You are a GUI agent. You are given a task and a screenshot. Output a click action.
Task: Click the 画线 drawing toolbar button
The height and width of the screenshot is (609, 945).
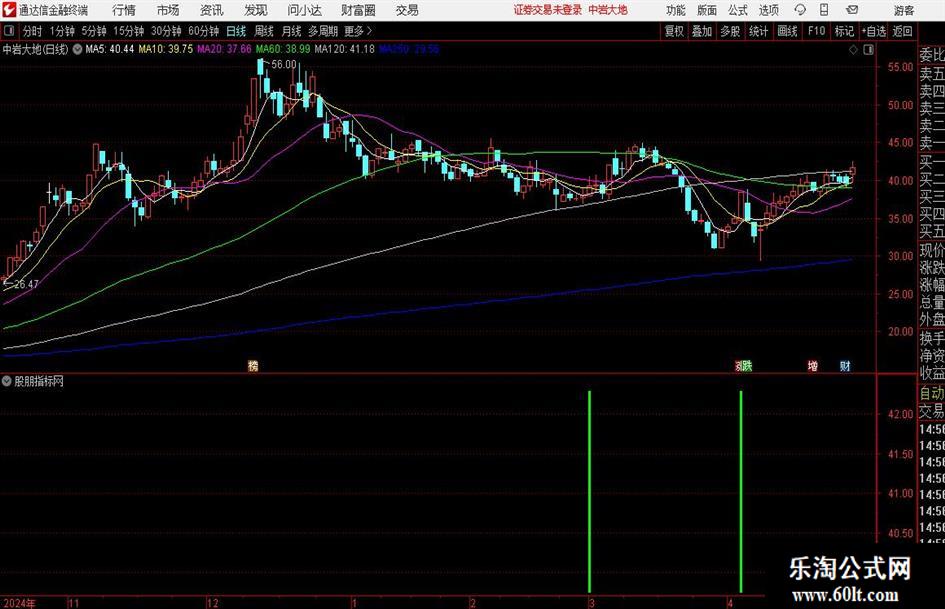coord(787,31)
